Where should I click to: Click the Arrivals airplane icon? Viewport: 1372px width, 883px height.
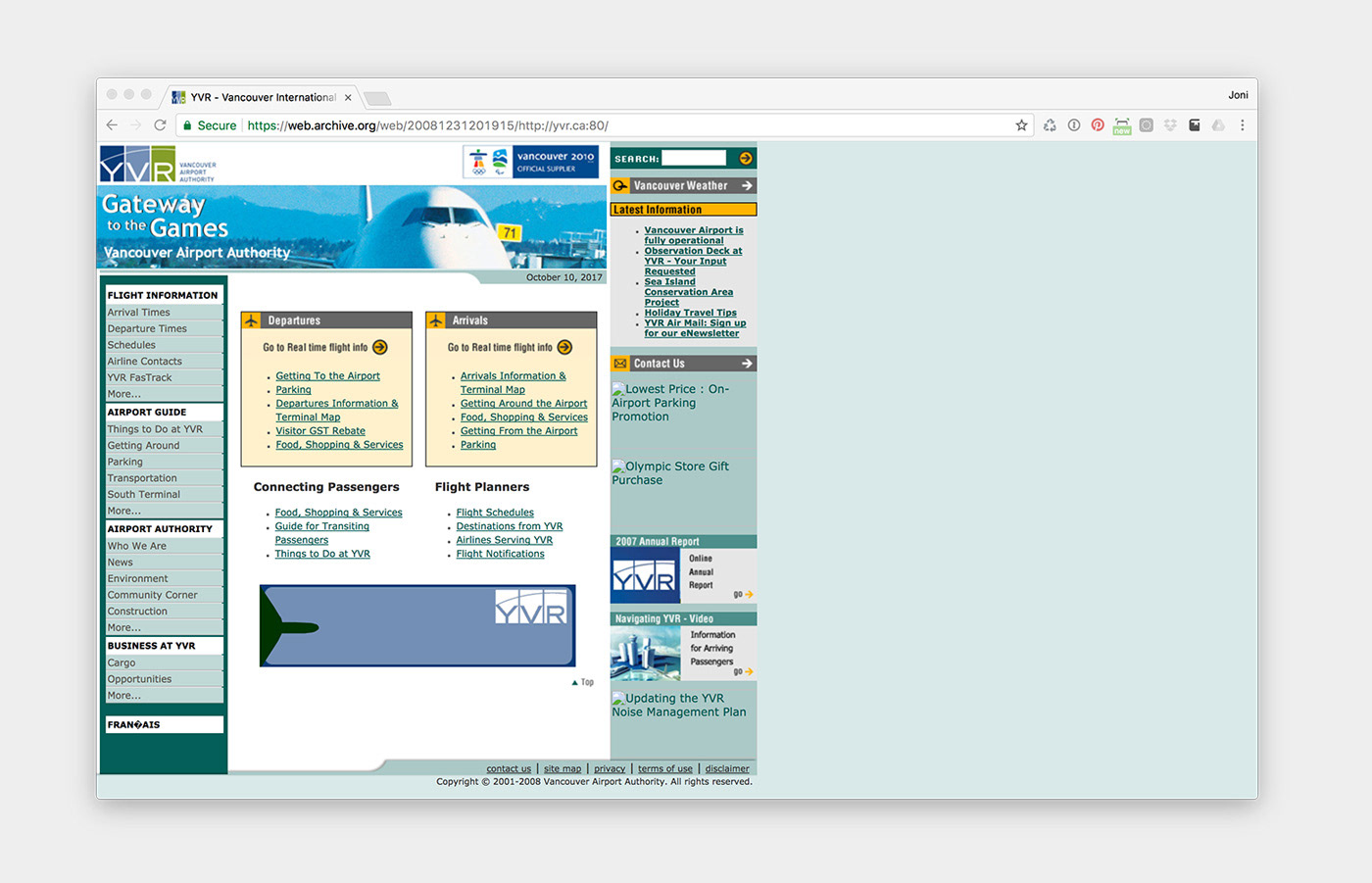[436, 320]
